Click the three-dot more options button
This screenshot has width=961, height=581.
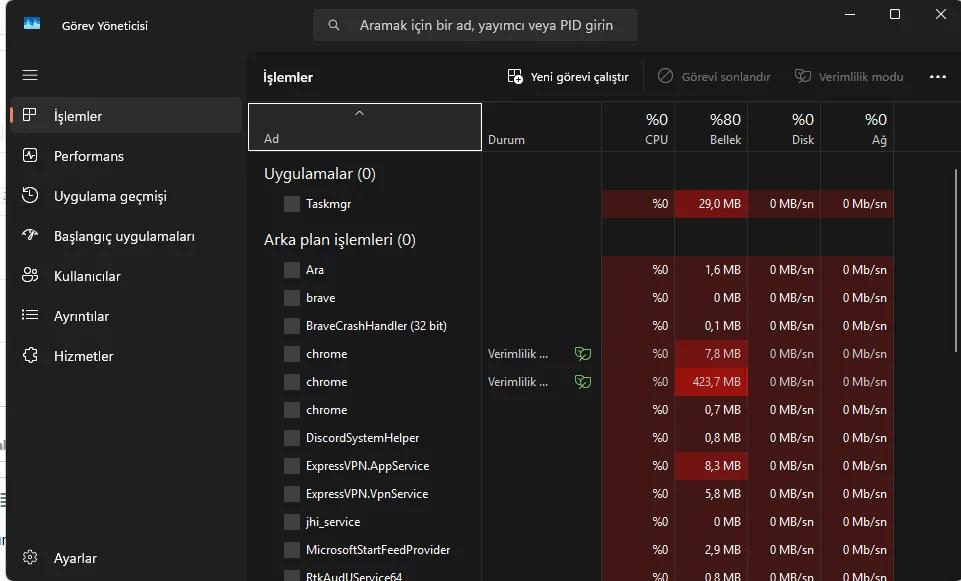[937, 77]
